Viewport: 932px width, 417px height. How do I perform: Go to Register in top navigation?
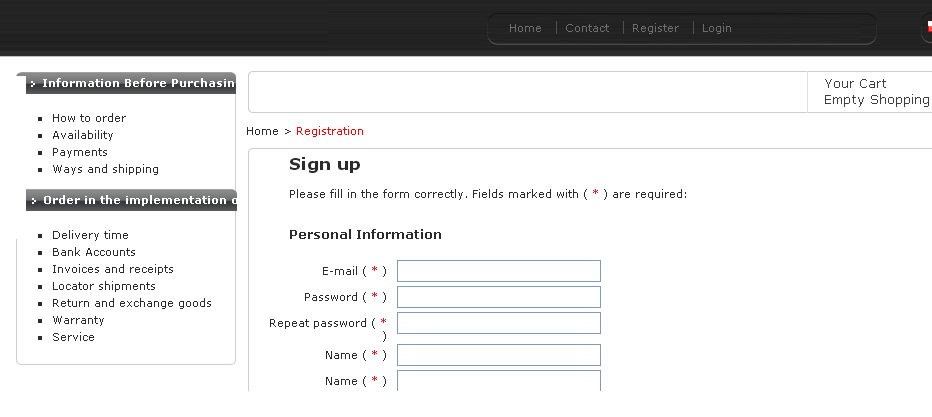pos(655,28)
